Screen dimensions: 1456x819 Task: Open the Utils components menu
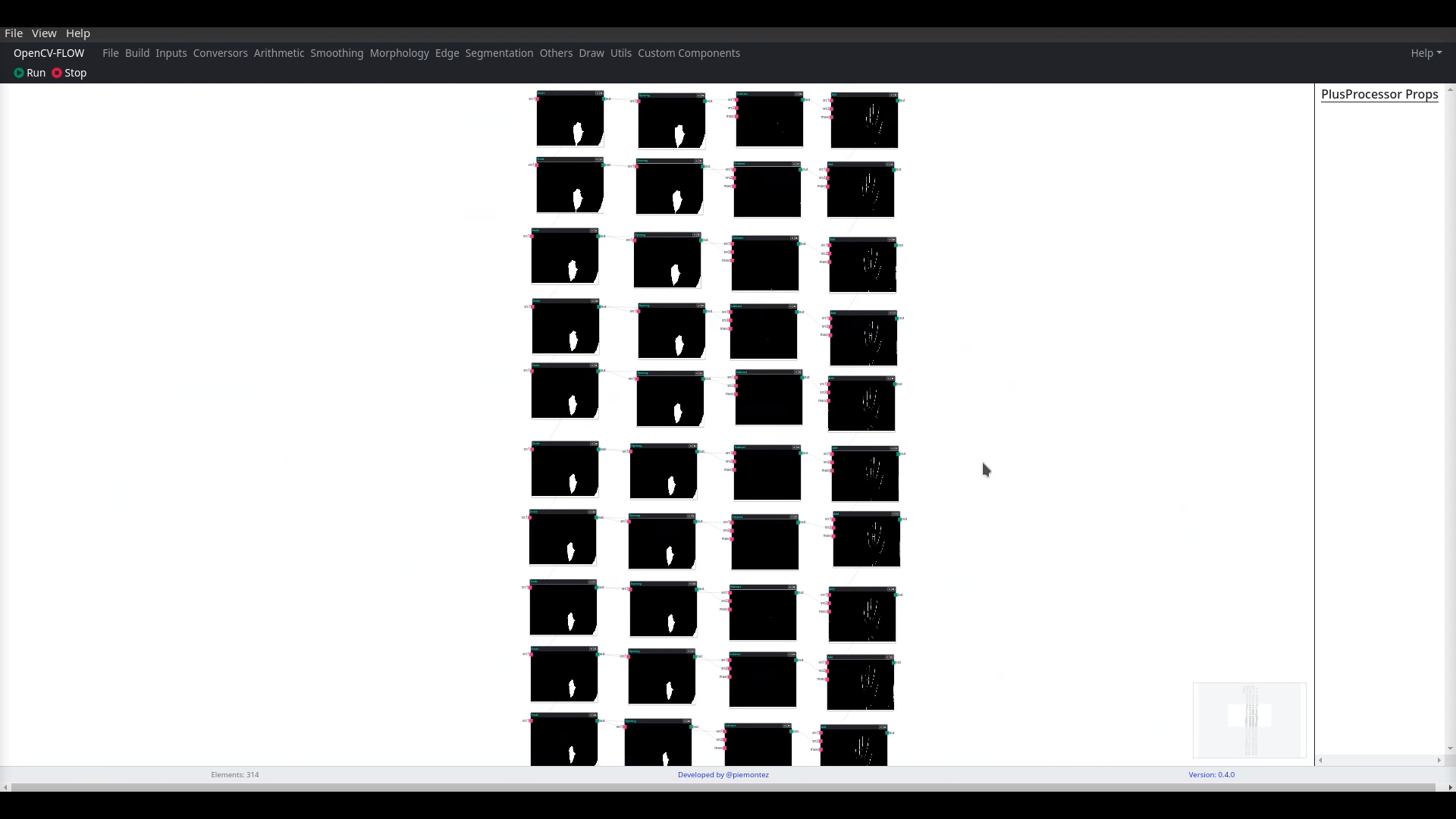pos(621,53)
